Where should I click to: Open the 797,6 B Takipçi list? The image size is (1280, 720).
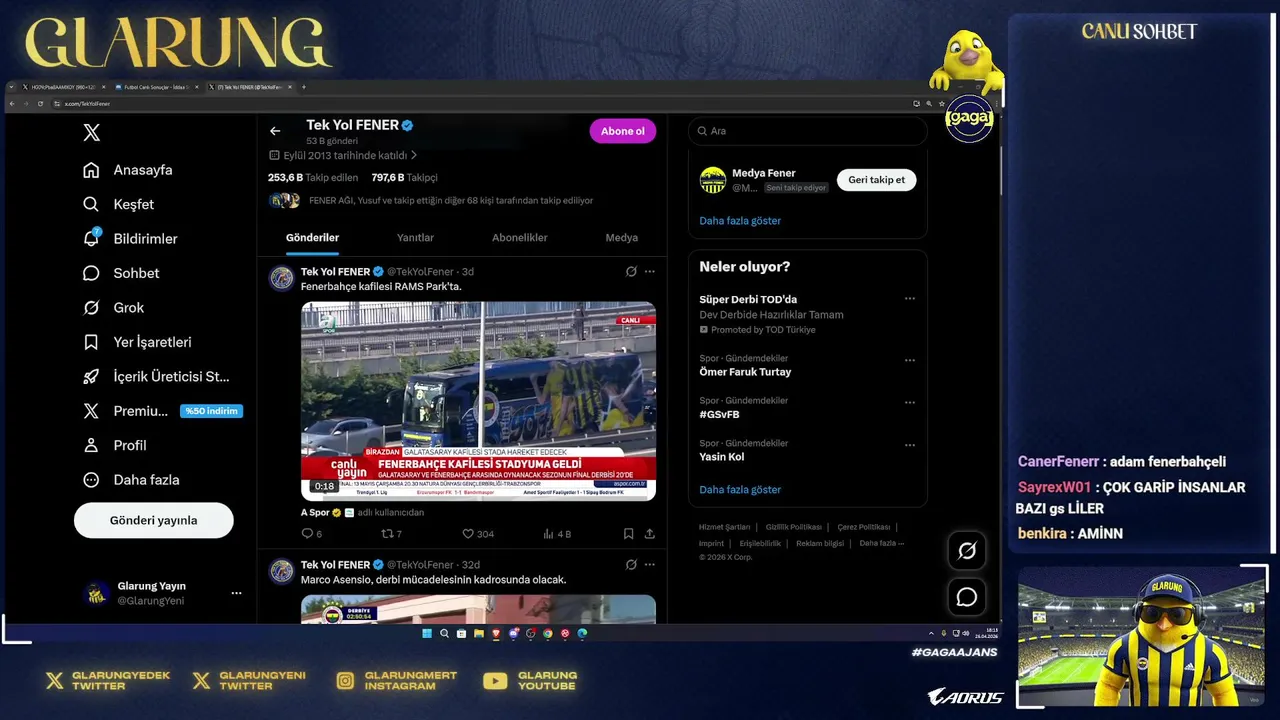point(405,177)
